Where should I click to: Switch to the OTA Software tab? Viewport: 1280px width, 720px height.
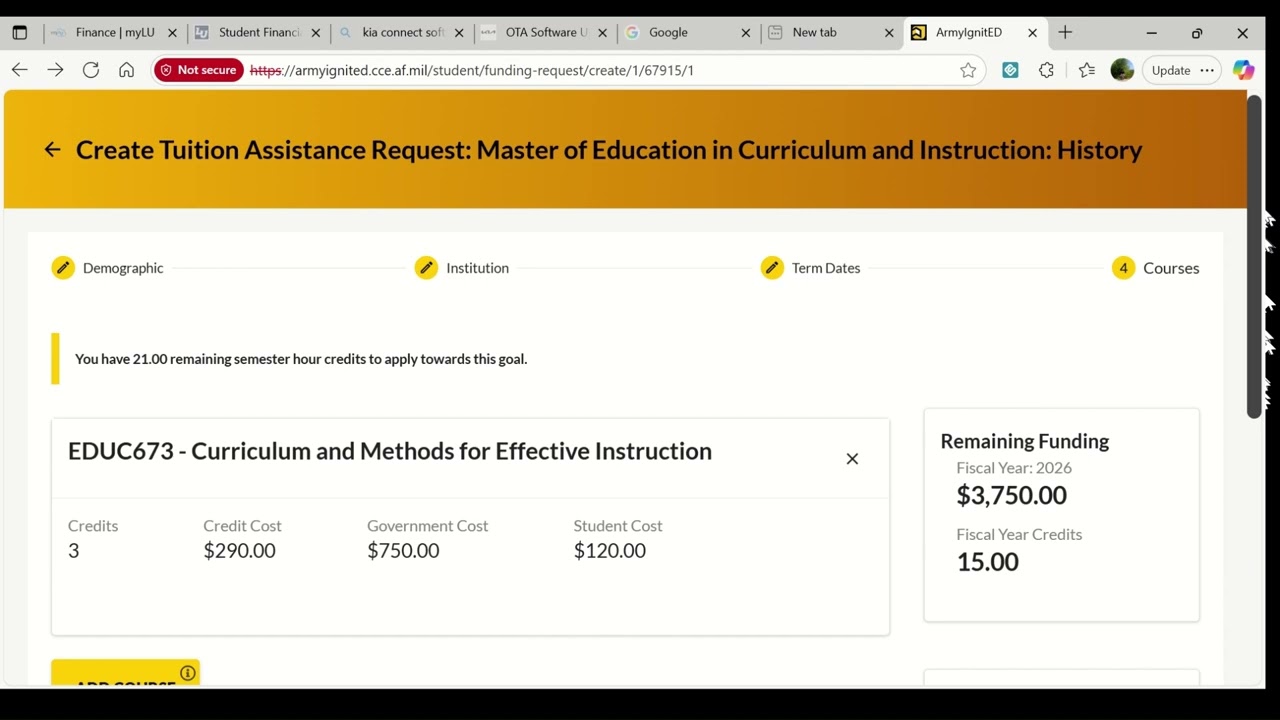coord(546,32)
